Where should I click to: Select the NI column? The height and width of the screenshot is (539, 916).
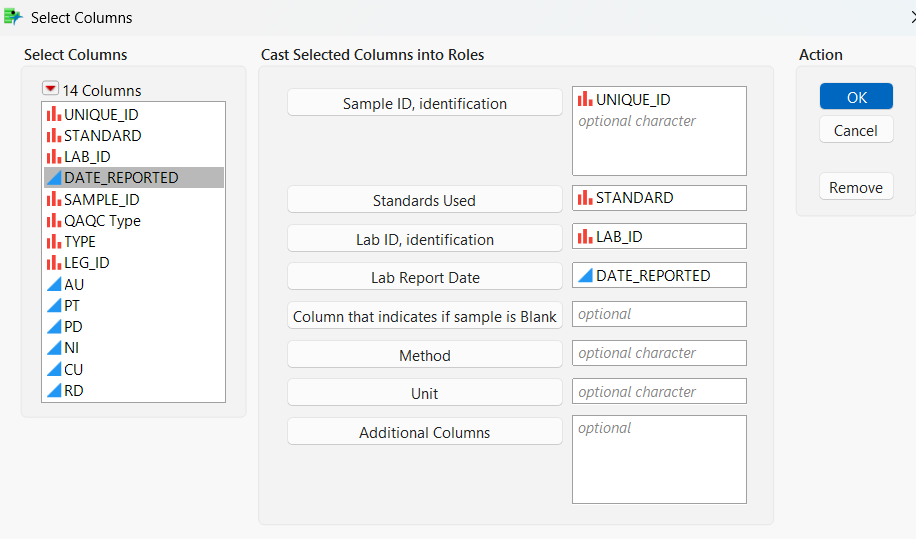click(134, 347)
